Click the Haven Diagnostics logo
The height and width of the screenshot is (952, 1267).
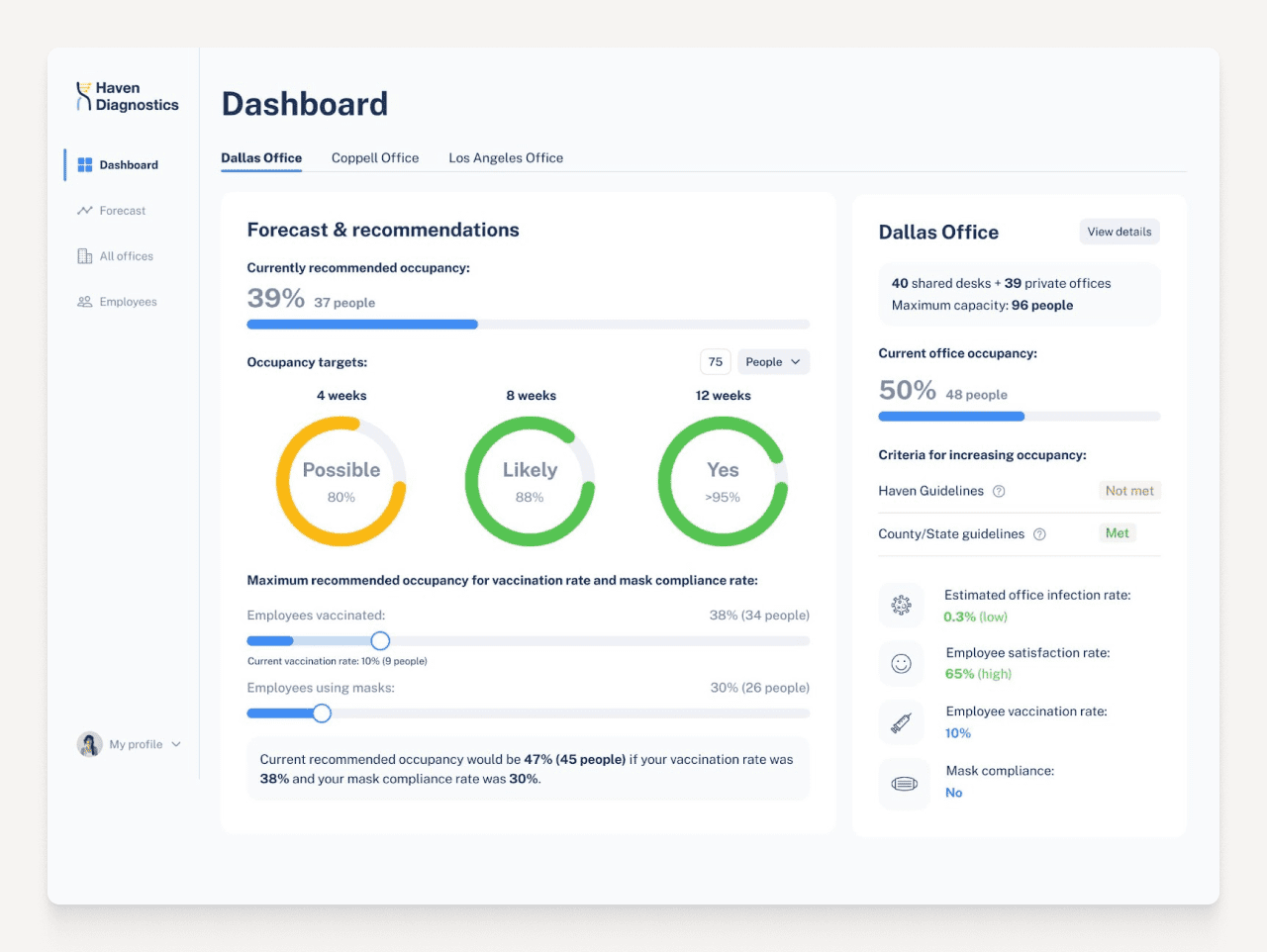[x=125, y=96]
